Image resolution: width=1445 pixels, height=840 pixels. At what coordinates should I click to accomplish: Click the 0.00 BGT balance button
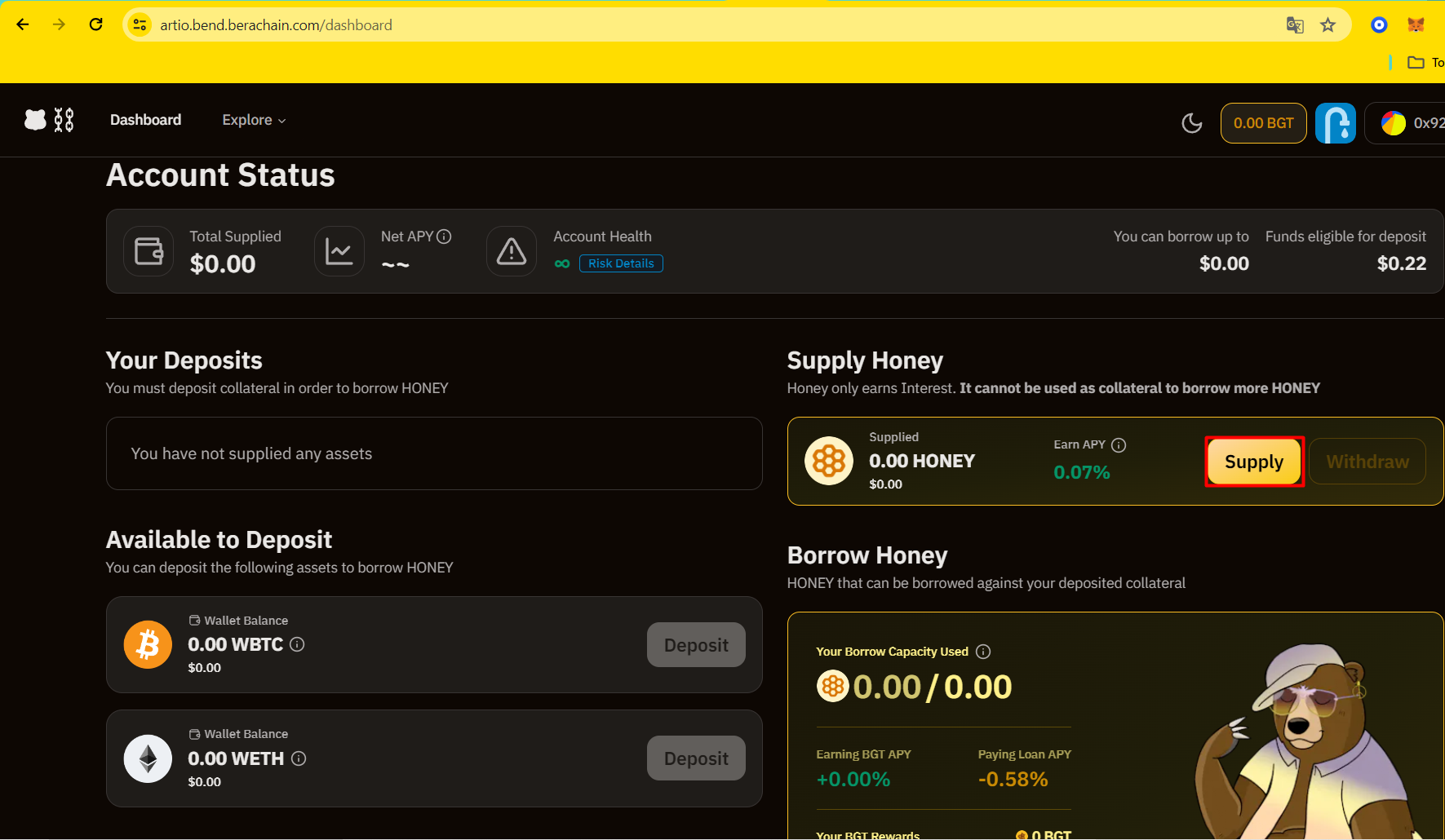point(1263,123)
